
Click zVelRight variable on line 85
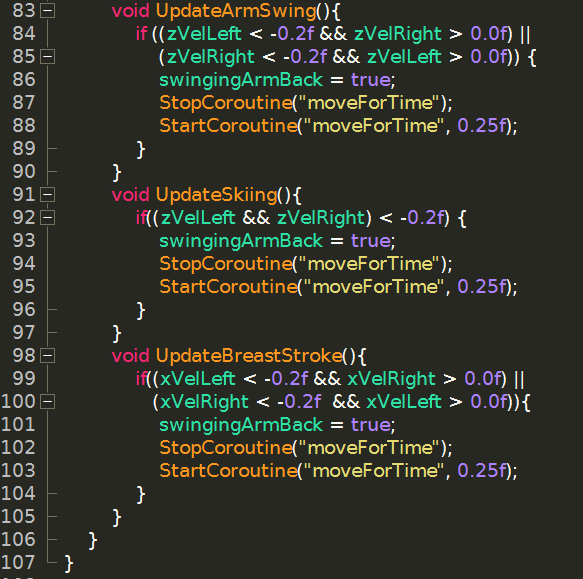click(210, 58)
